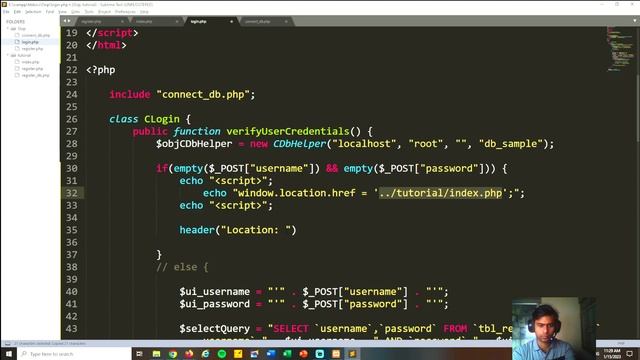
Task: Open Internet Explorer from taskbar
Action: [x=205, y=353]
